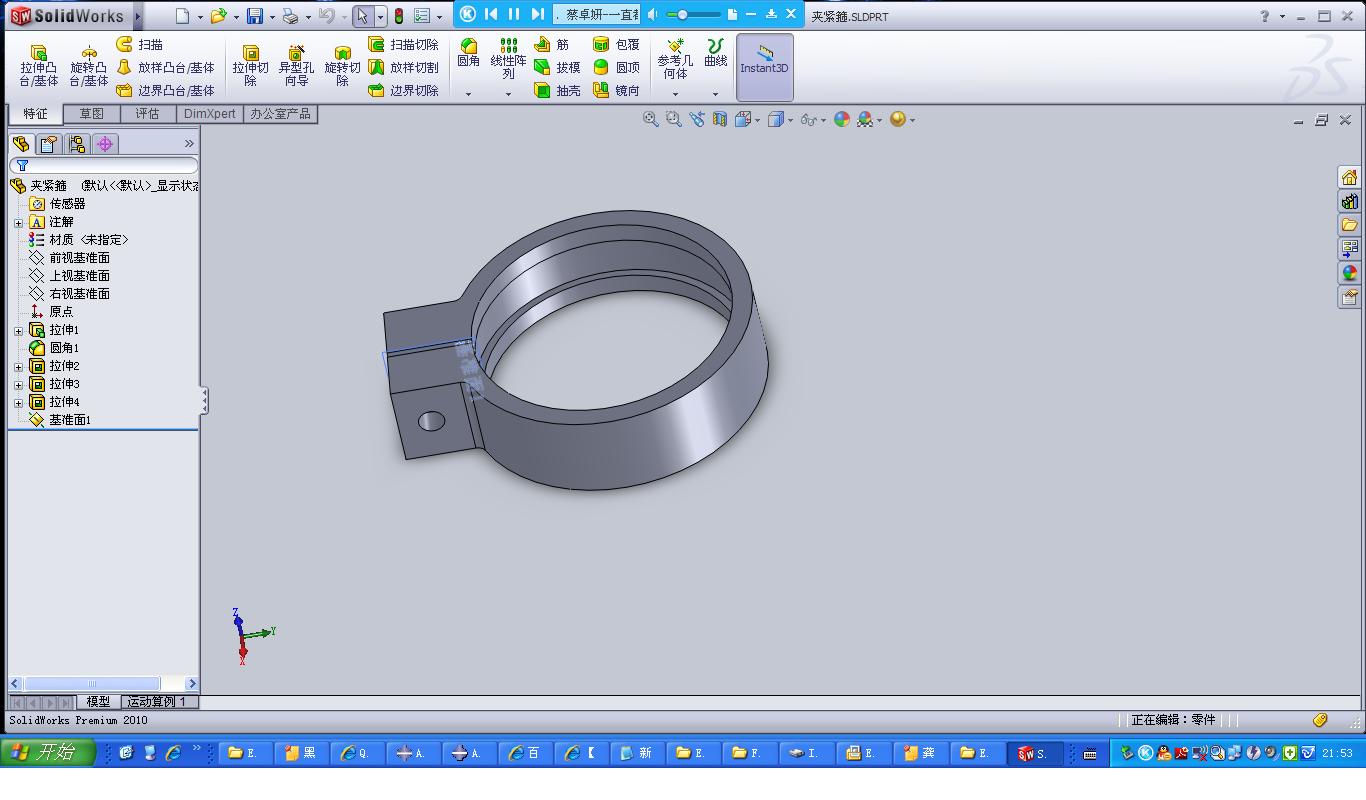Open the PropertyManager tab icon
The width and height of the screenshot is (1366, 800).
coord(48,144)
